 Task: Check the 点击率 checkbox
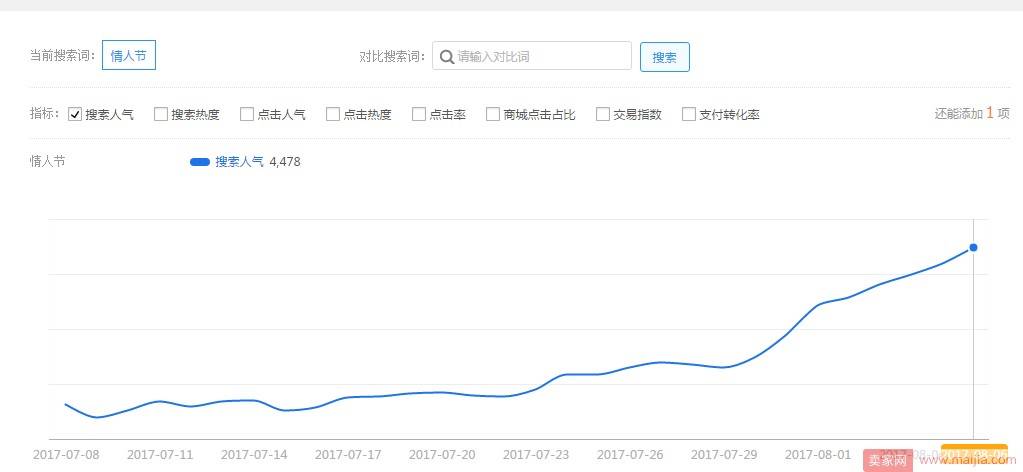pyautogui.click(x=419, y=114)
